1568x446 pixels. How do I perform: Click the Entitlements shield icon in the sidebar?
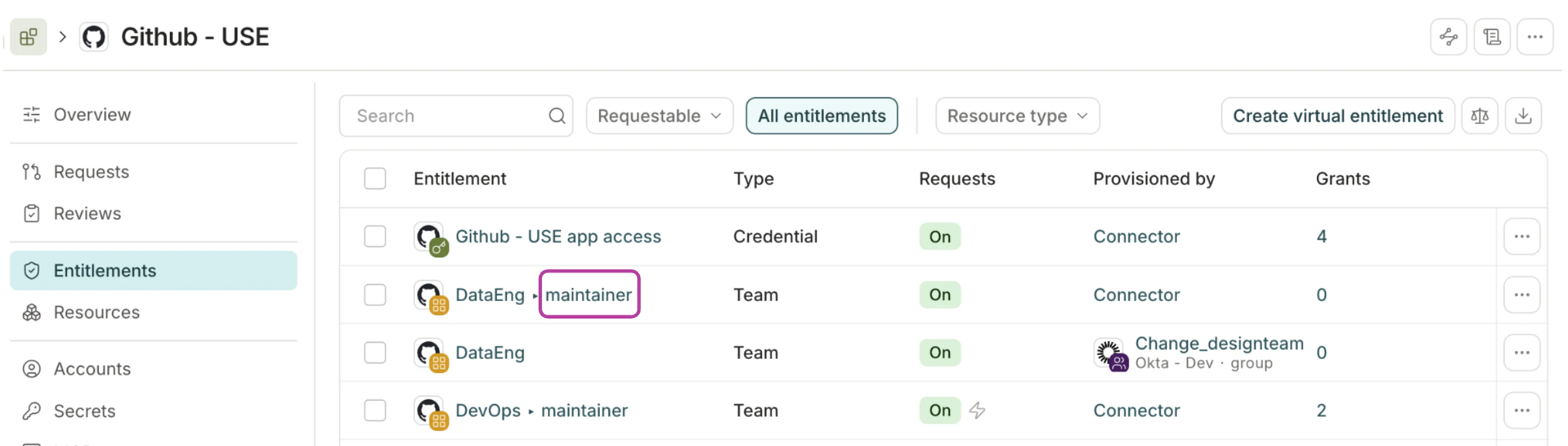[x=31, y=270]
